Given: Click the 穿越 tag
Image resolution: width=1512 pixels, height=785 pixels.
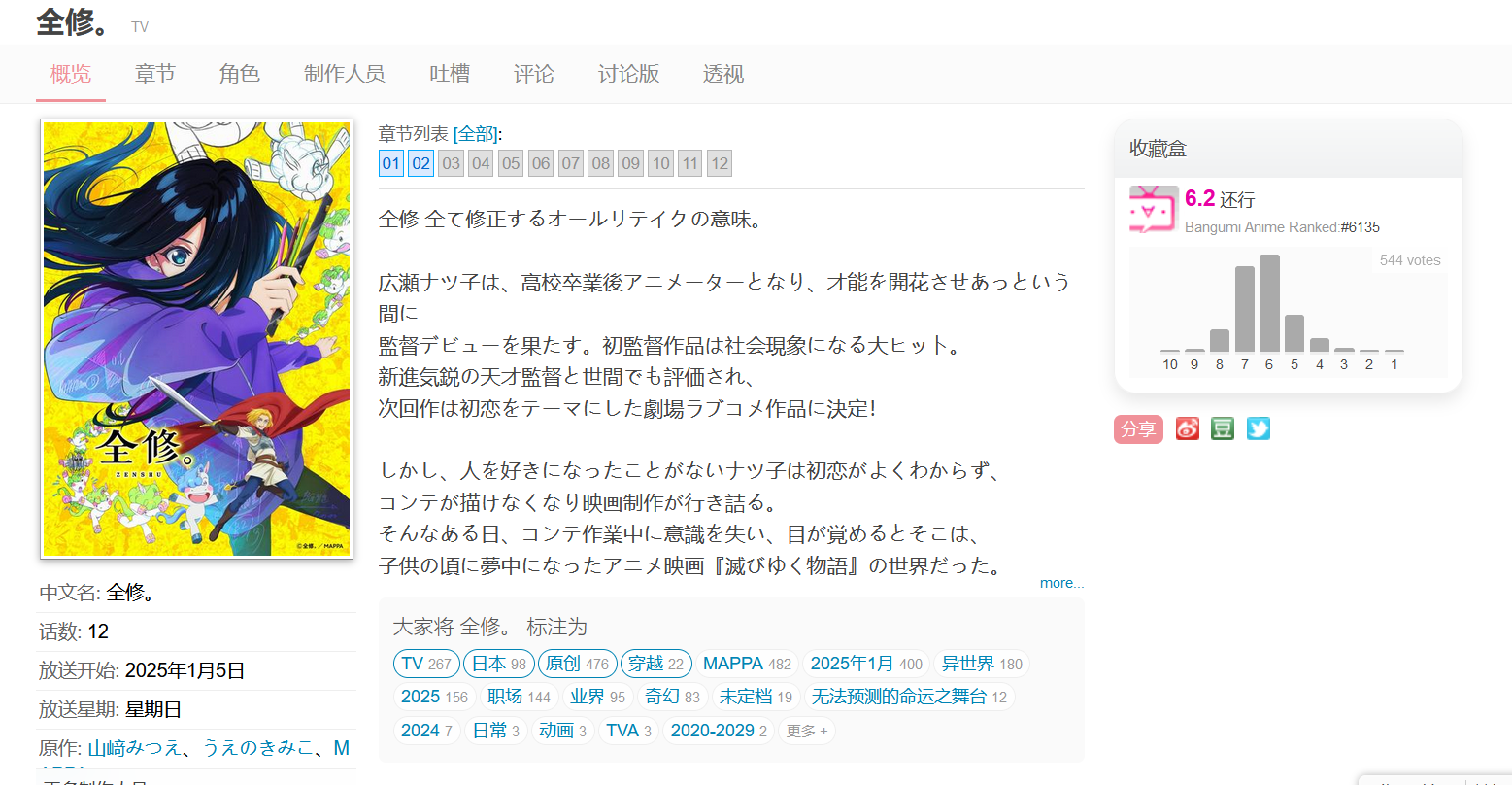Looking at the screenshot, I should point(656,664).
